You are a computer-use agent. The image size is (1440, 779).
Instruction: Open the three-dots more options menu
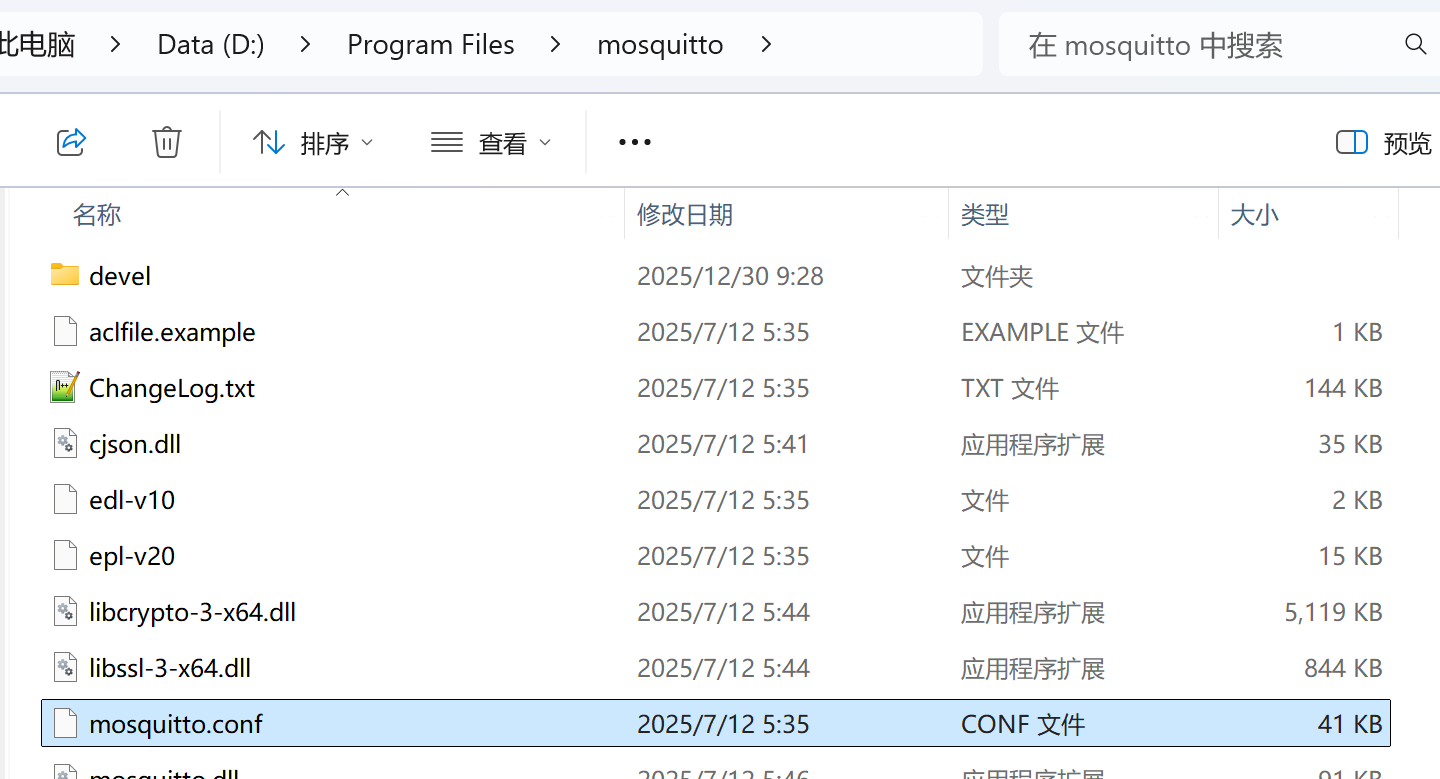(x=635, y=143)
